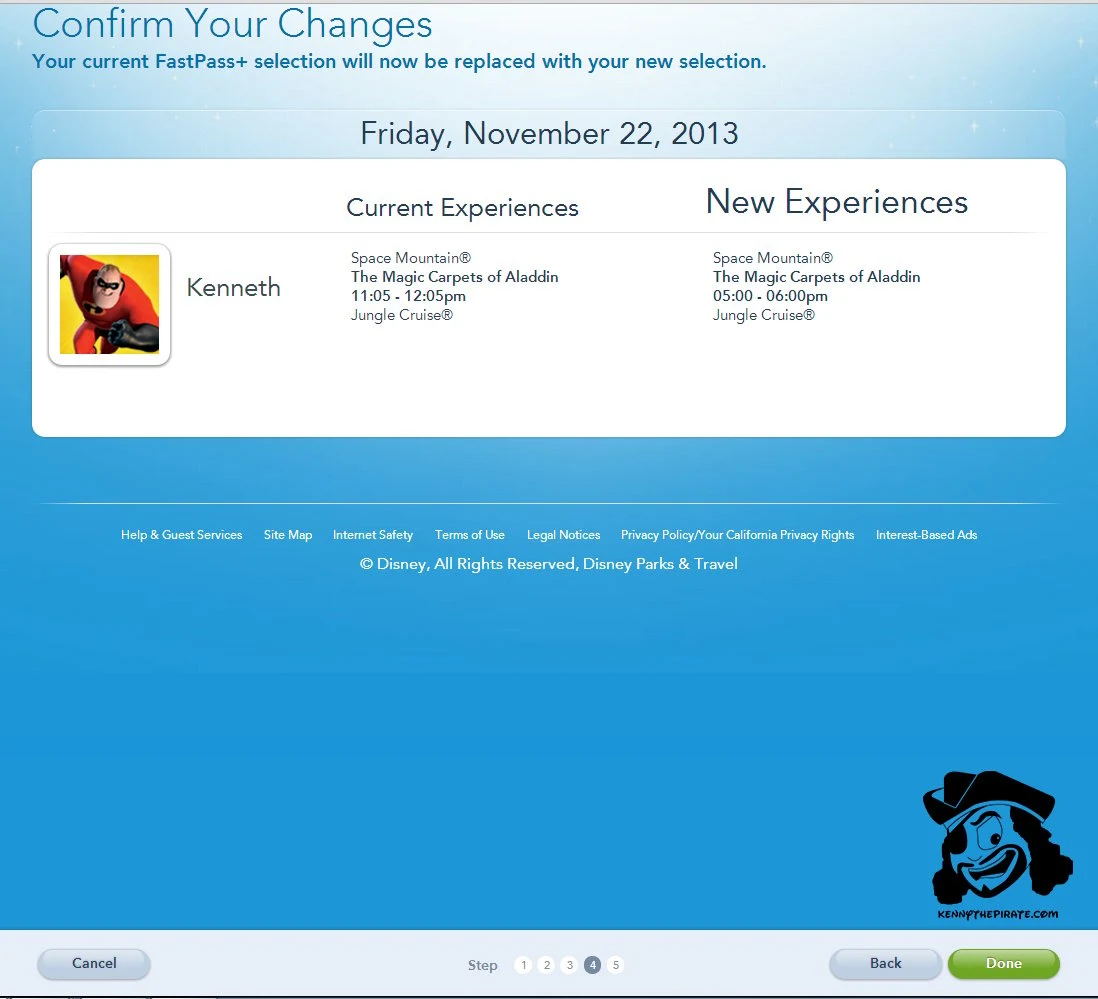Open Interest-Based Ads link
Image resolution: width=1098 pixels, height=999 pixels.
[x=926, y=535]
